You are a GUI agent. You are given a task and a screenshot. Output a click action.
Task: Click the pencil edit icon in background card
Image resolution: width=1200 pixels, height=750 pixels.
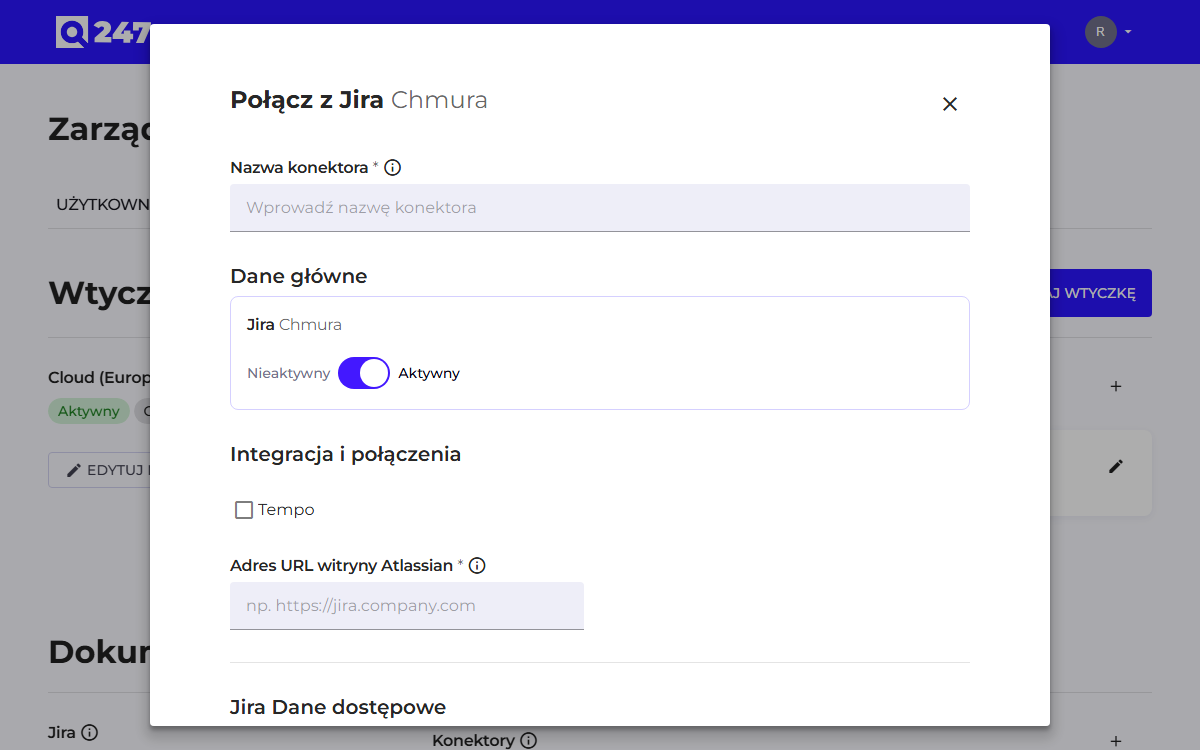1116,466
